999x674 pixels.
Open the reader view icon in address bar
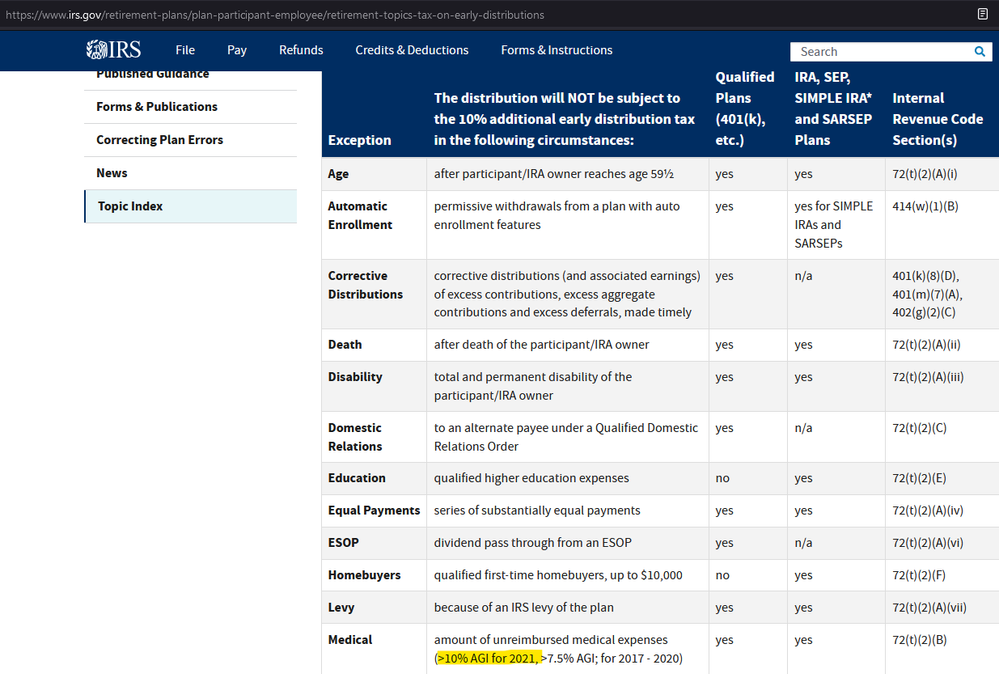click(982, 14)
